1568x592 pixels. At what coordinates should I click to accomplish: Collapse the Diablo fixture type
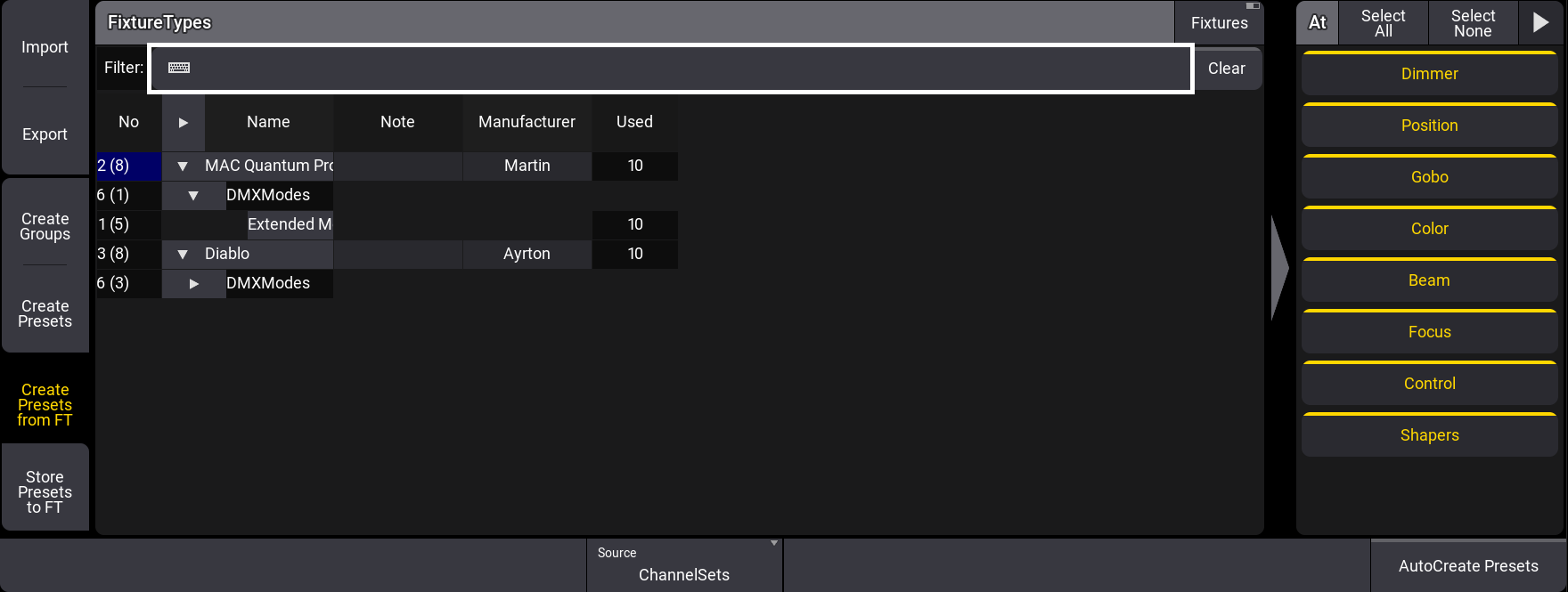(183, 254)
